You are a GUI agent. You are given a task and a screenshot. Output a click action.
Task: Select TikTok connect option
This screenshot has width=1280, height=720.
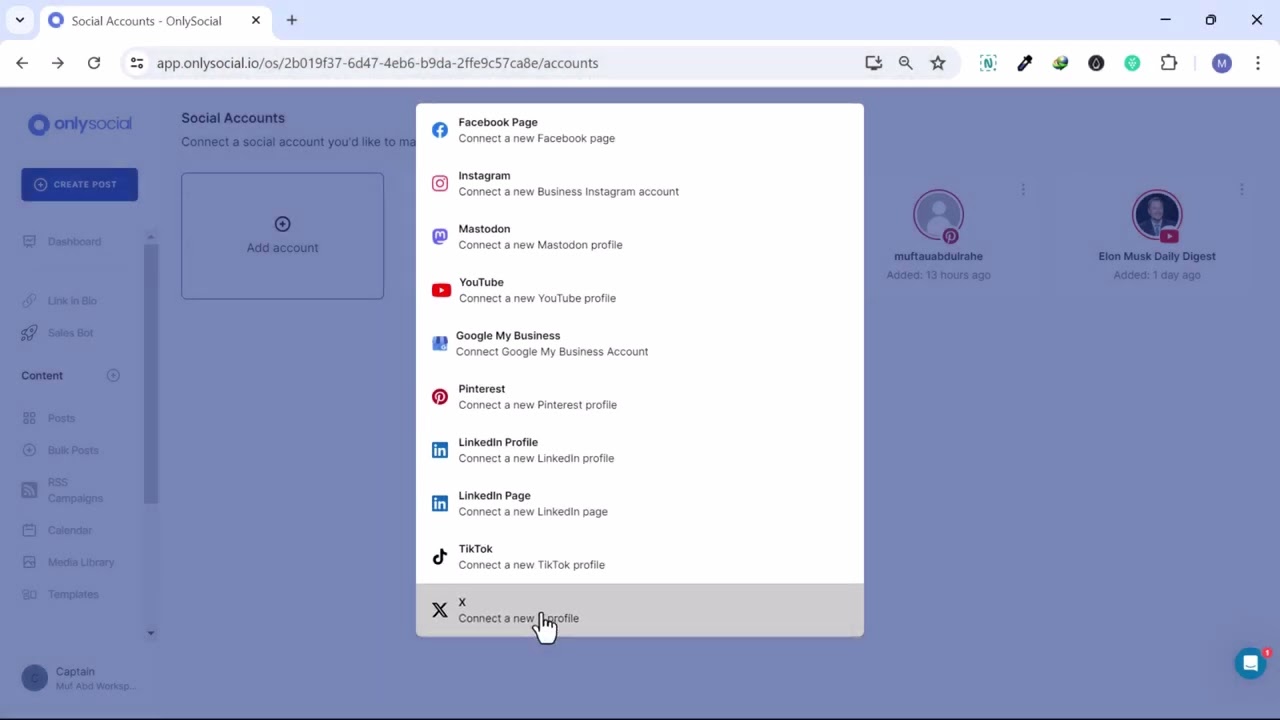(x=640, y=557)
